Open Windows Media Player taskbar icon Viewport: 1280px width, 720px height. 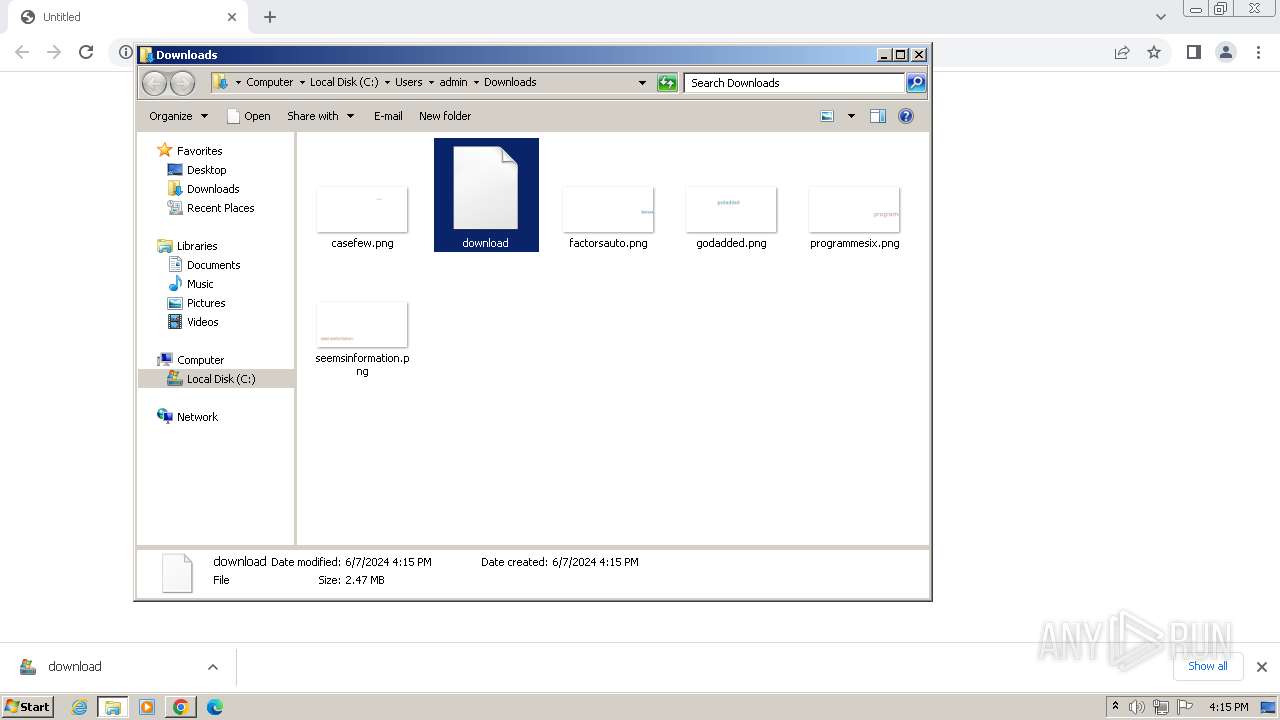click(147, 707)
